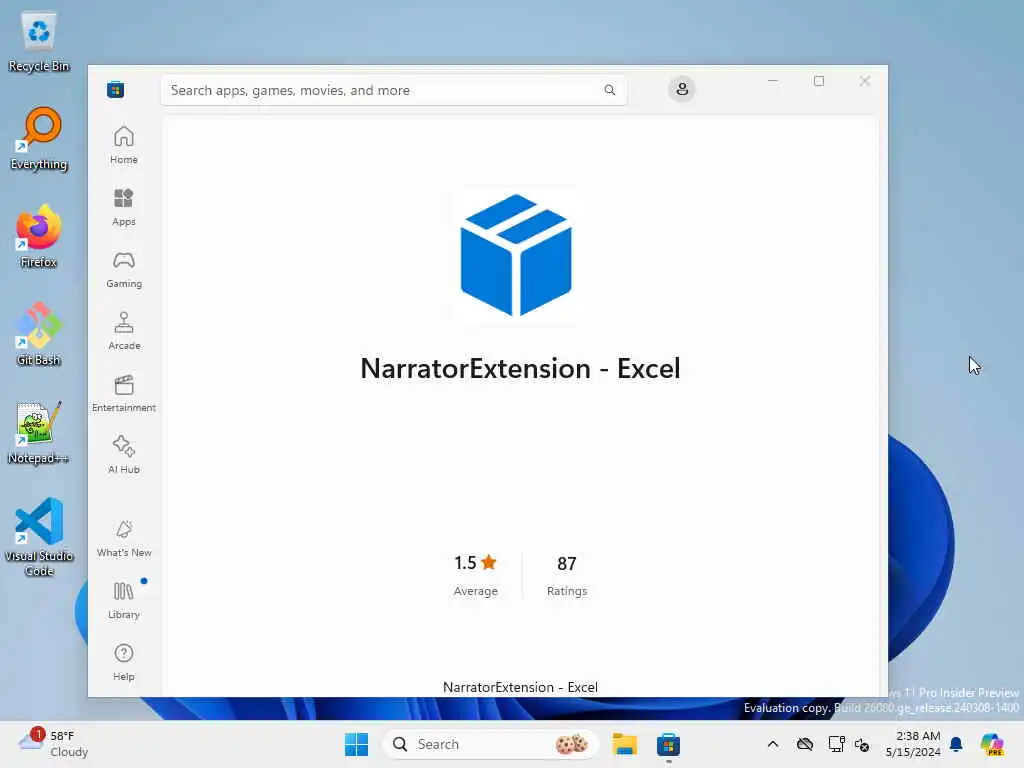Open the Gaming section
This screenshot has height=768, width=1024.
point(123,269)
